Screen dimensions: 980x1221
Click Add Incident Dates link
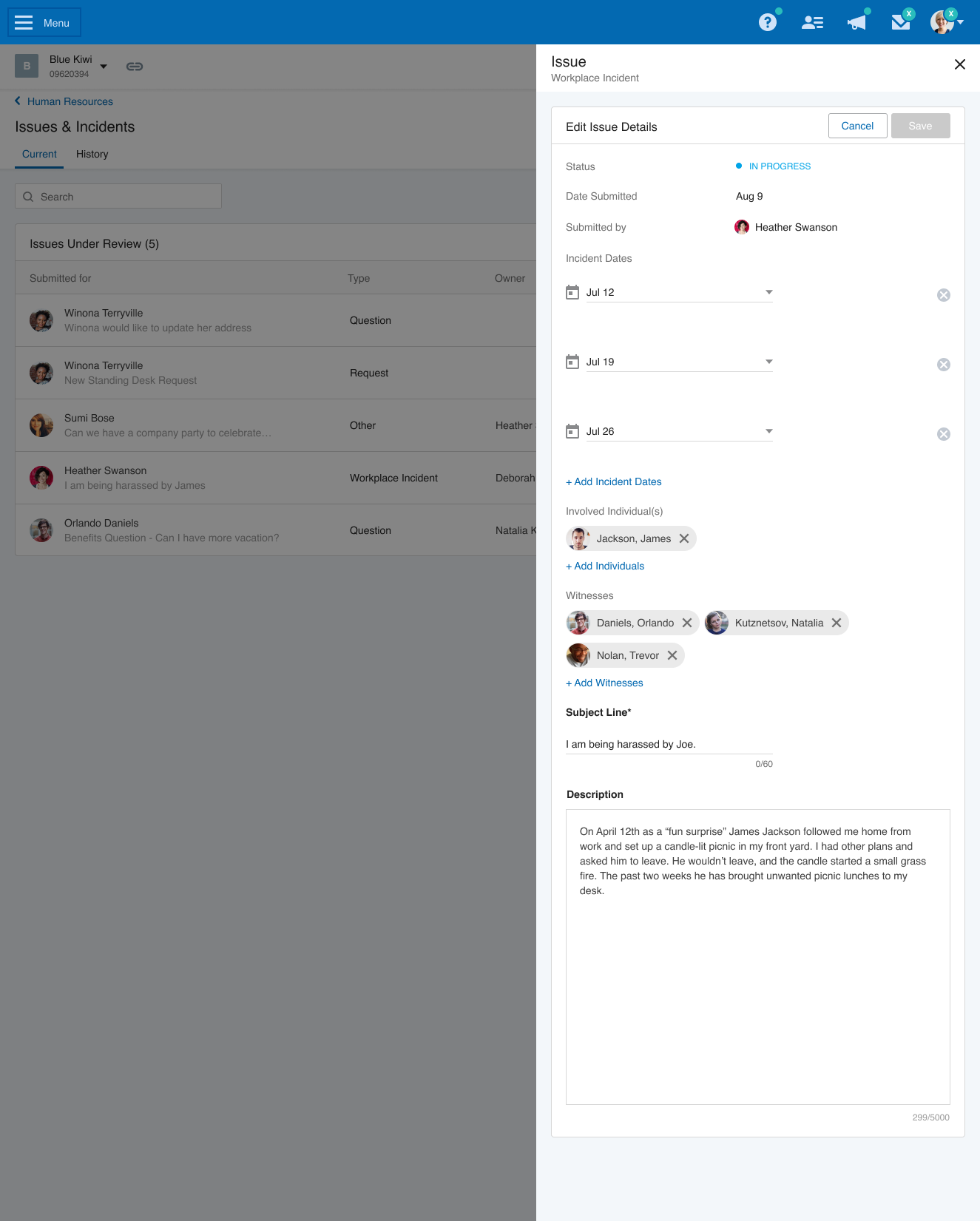click(x=614, y=481)
